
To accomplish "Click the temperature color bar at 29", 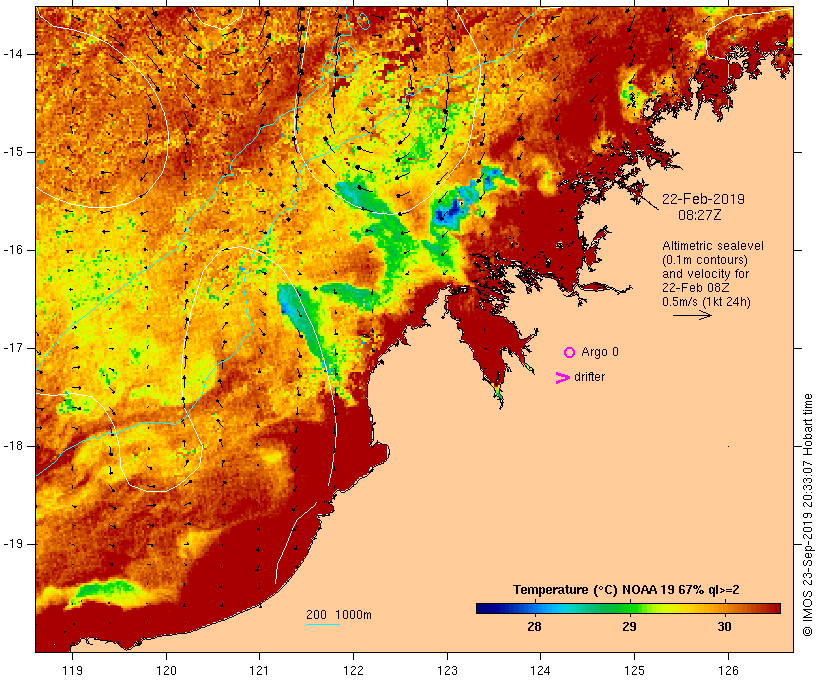I will click(630, 608).
